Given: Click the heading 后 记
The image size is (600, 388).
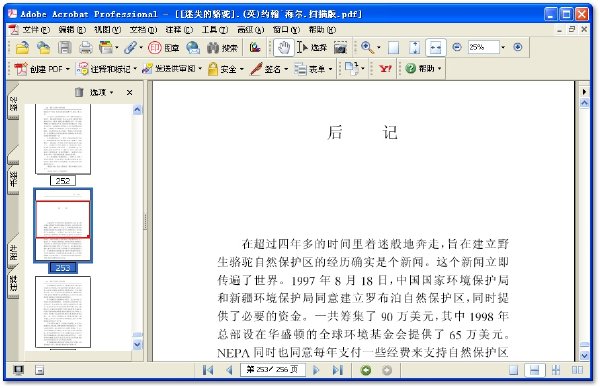Looking at the screenshot, I should [x=362, y=132].
